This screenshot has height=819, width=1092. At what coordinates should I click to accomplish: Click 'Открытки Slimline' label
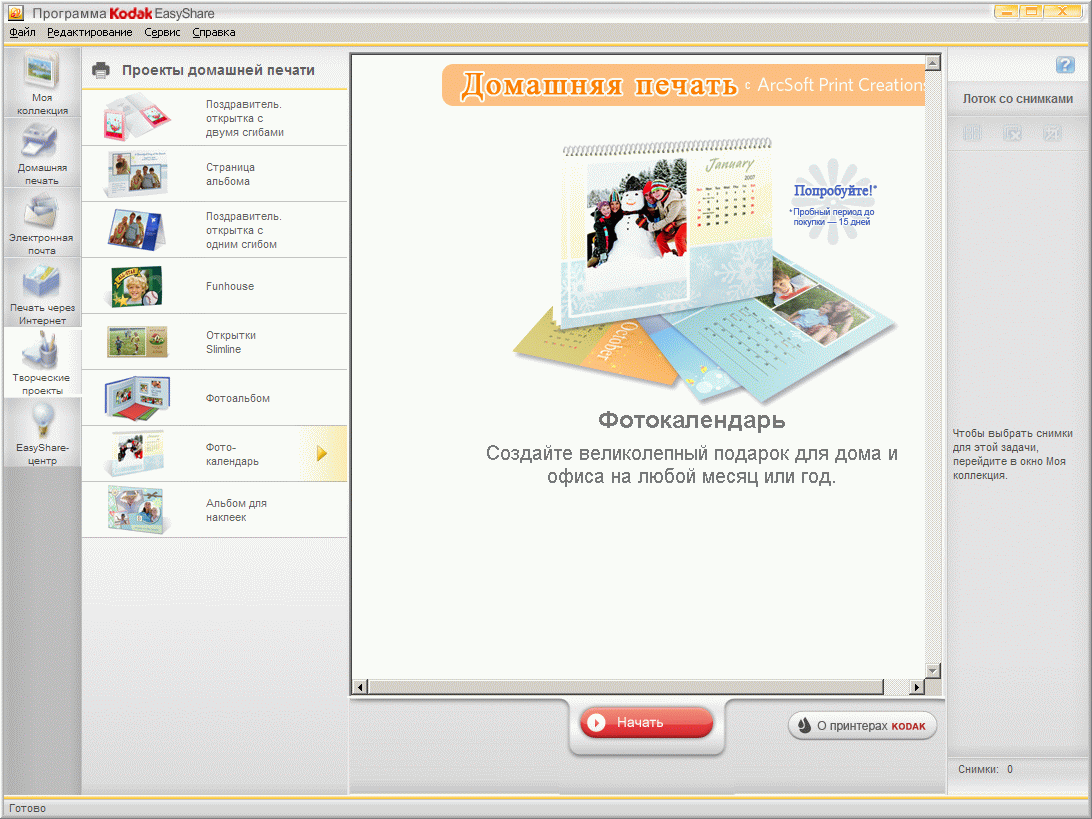(231, 342)
